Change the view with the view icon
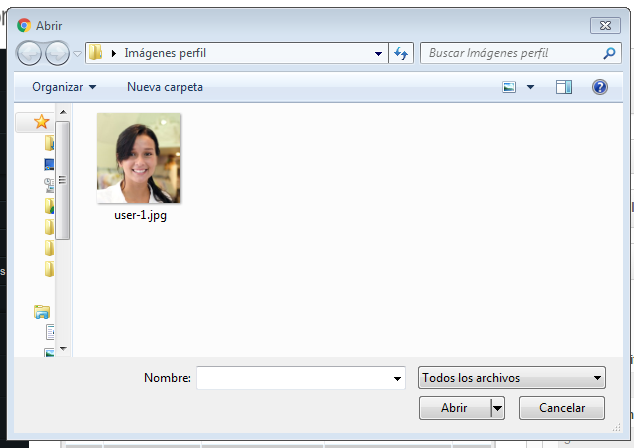Image resolution: width=634 pixels, height=448 pixels. [509, 87]
